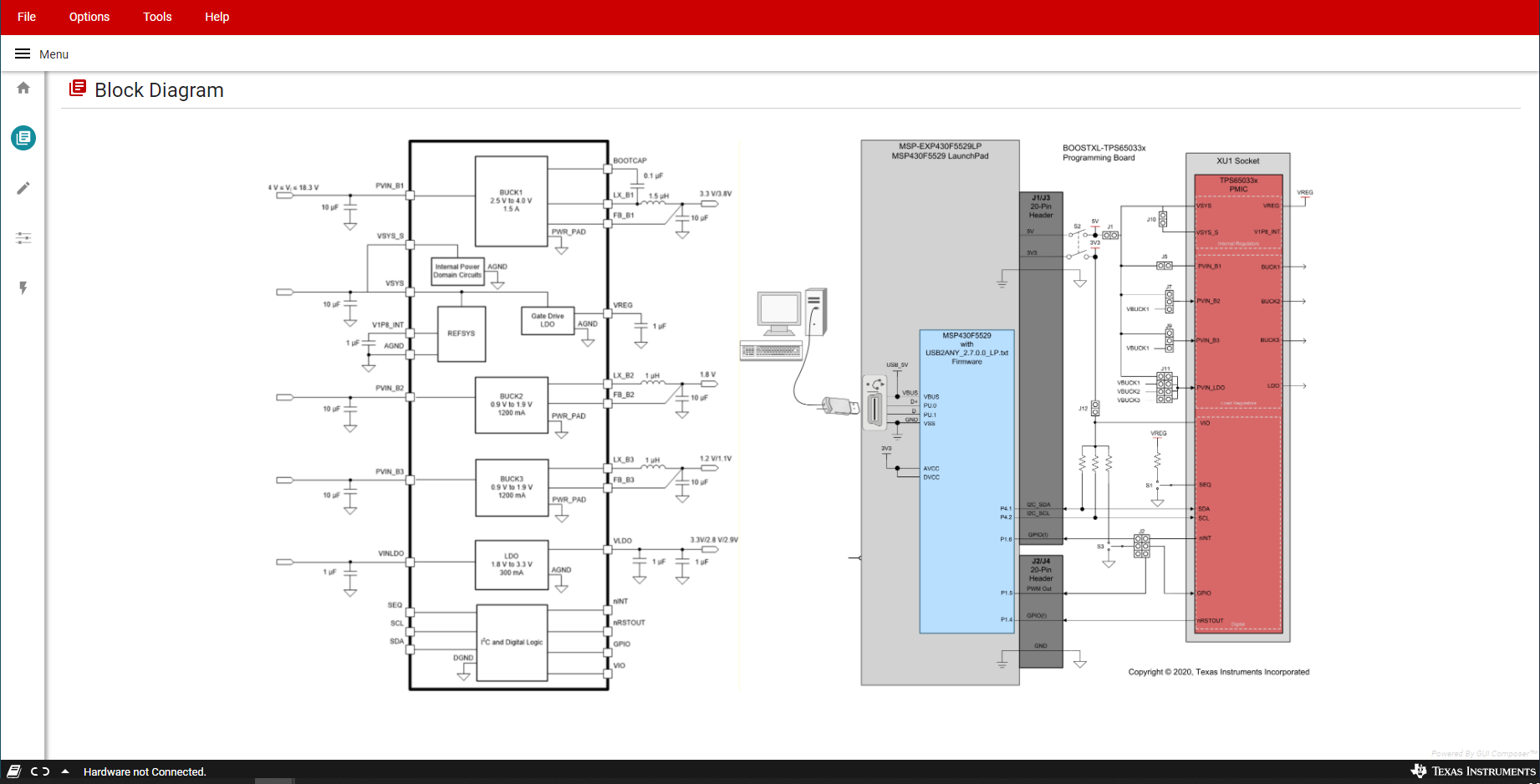1540x784 pixels.
Task: Click the red document icon beside Block Diagram title
Action: pyautogui.click(x=77, y=88)
